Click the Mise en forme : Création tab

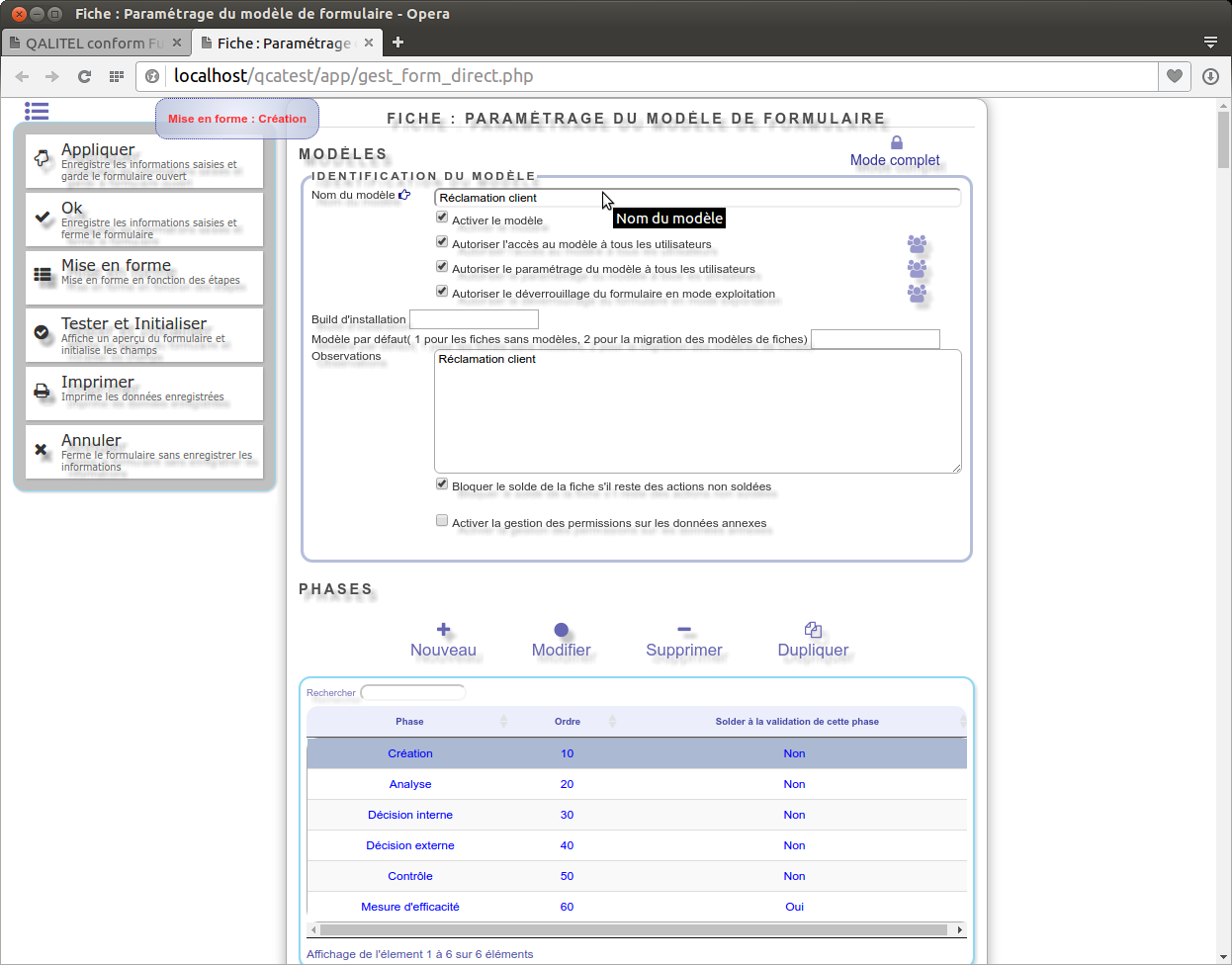[x=237, y=119]
